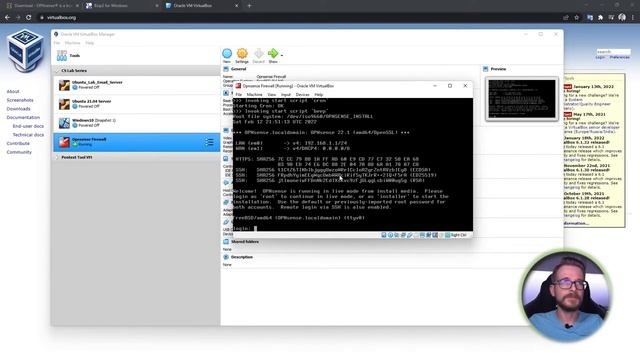Viewport: 640px width, 360px height.
Task: Open Devices menu in Opnsense VM window
Action: 302,94
